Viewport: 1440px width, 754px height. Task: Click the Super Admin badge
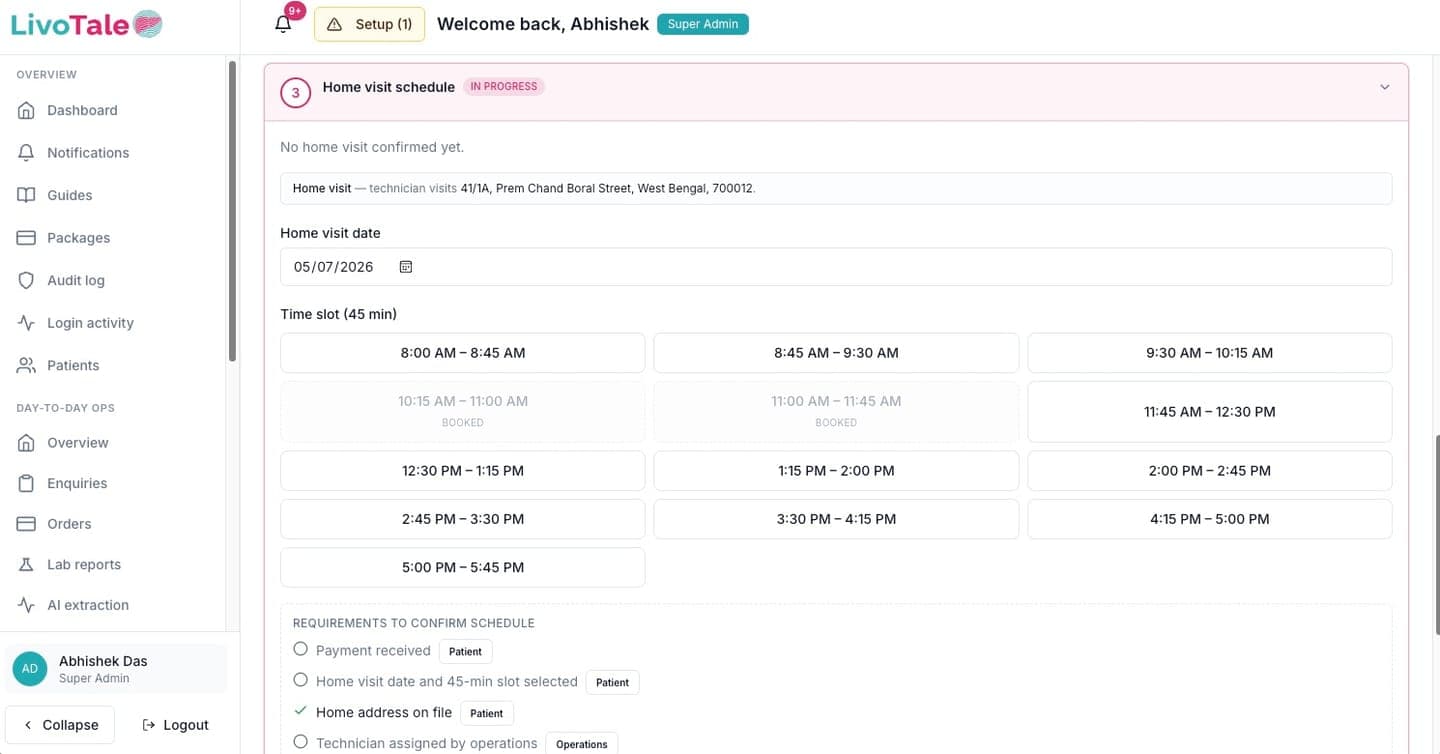click(x=703, y=24)
